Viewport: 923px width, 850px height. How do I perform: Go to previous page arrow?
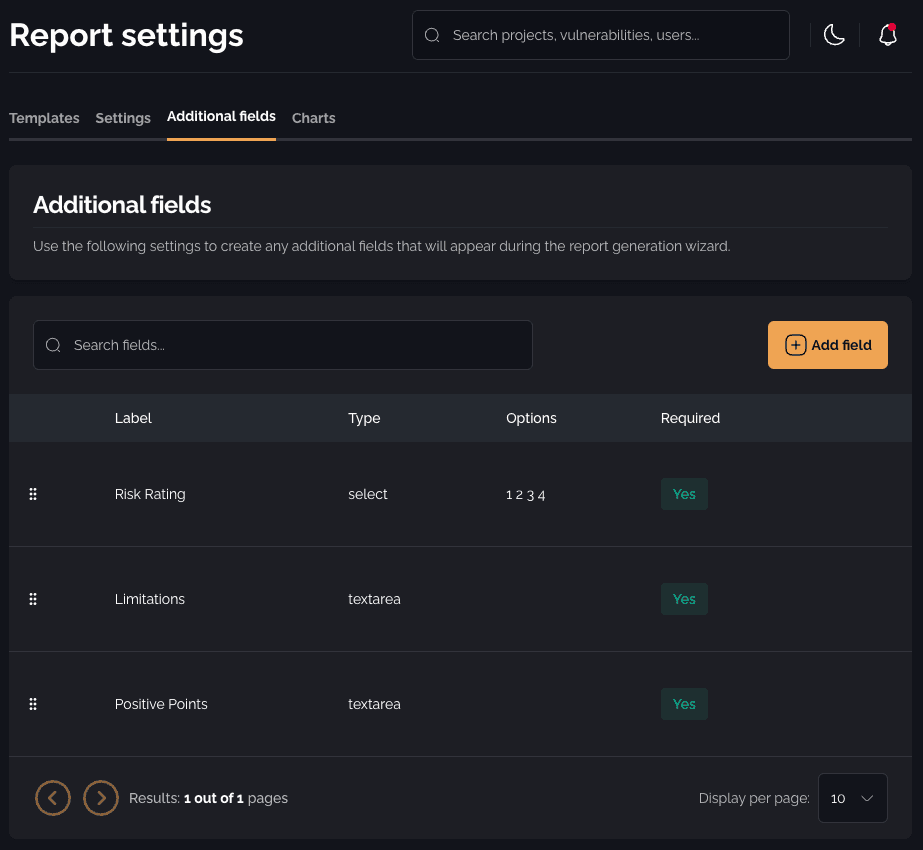[x=53, y=798]
